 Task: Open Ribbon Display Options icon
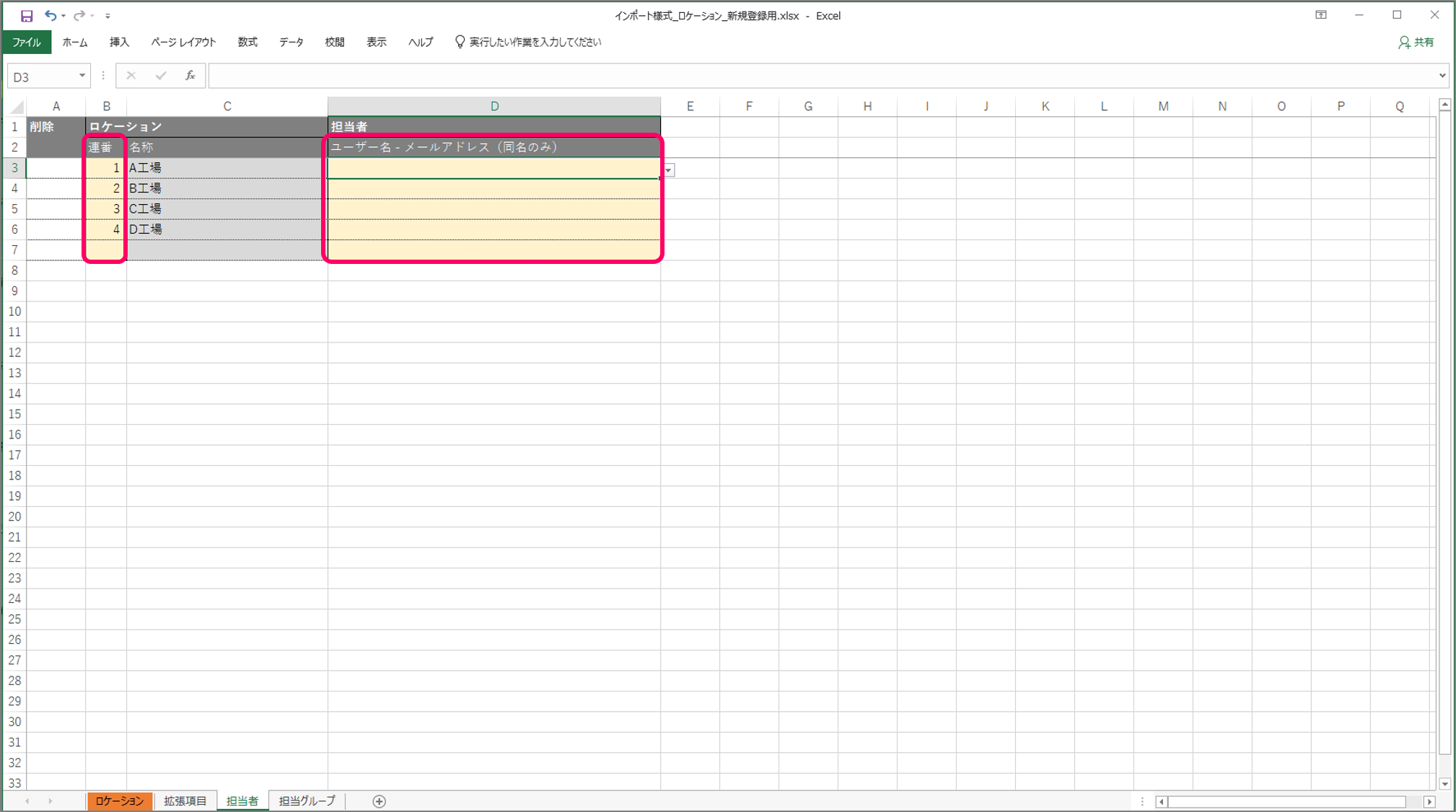[1321, 15]
